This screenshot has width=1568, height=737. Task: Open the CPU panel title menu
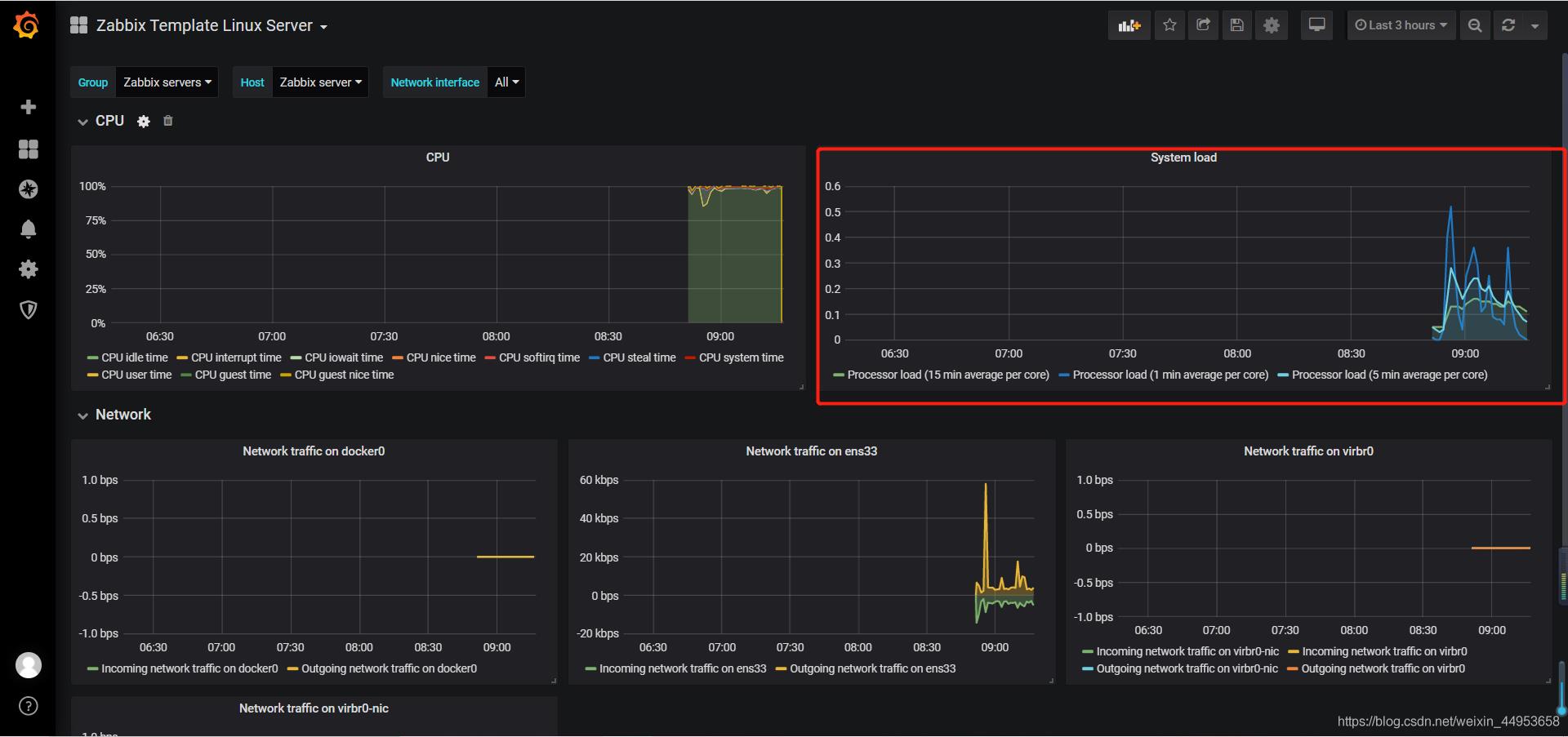coord(438,157)
